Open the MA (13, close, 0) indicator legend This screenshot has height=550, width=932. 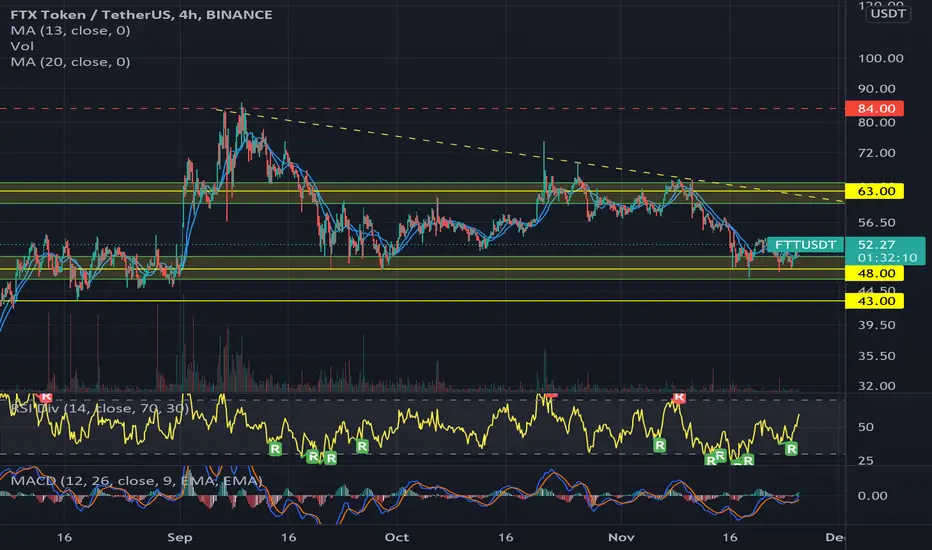70,30
